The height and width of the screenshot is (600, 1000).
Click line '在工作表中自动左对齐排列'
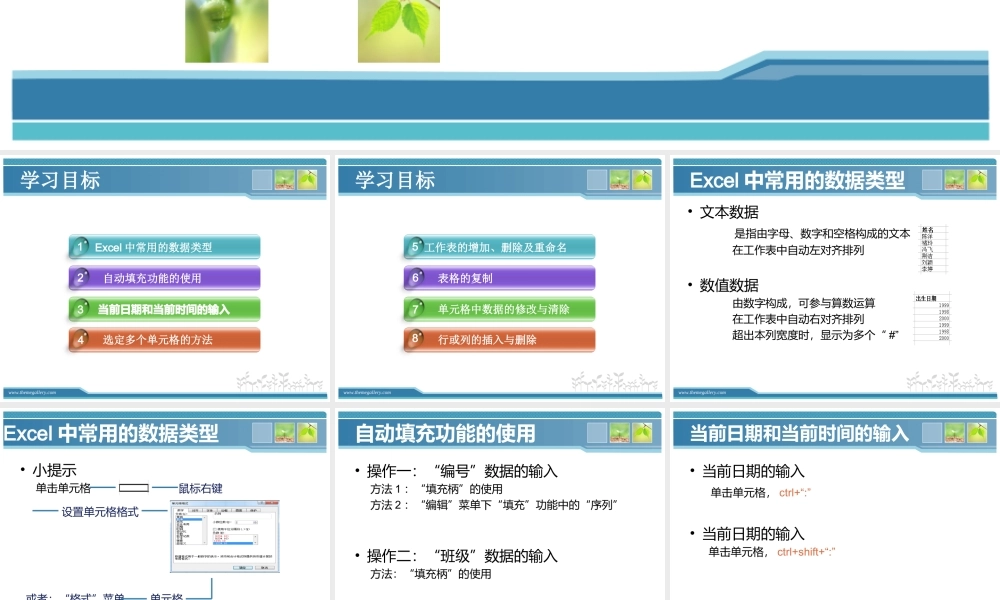(x=798, y=251)
